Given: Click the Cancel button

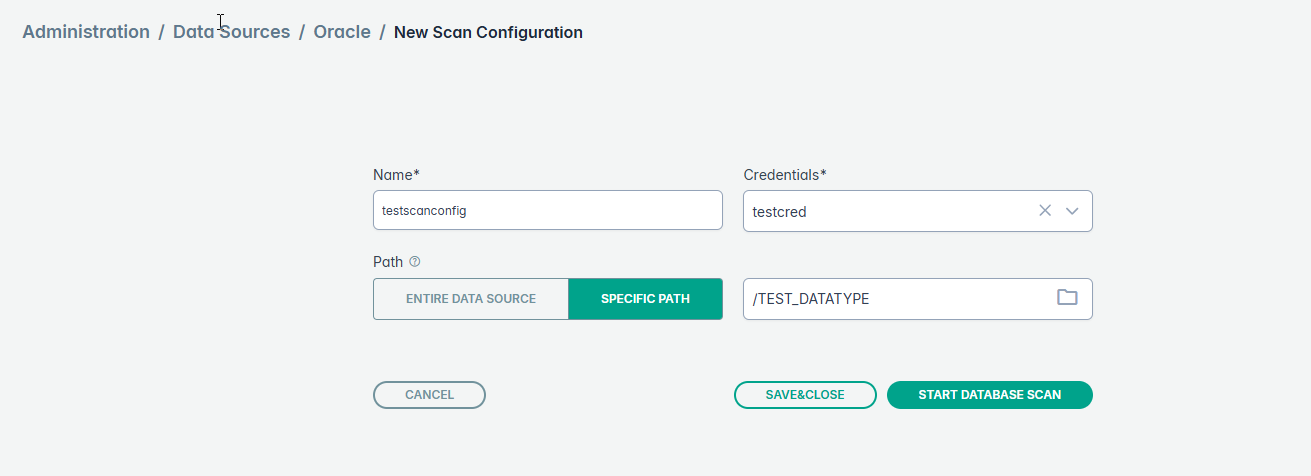Looking at the screenshot, I should point(429,395).
